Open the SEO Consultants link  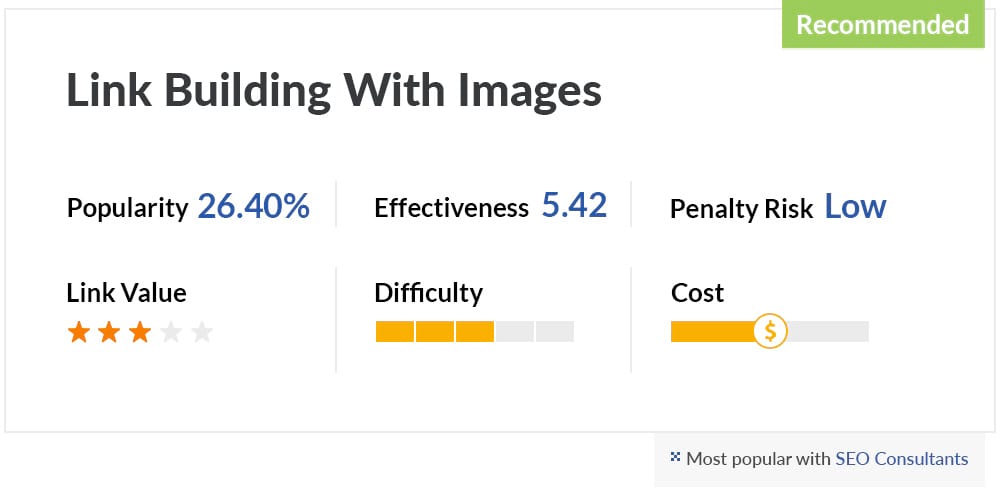902,459
